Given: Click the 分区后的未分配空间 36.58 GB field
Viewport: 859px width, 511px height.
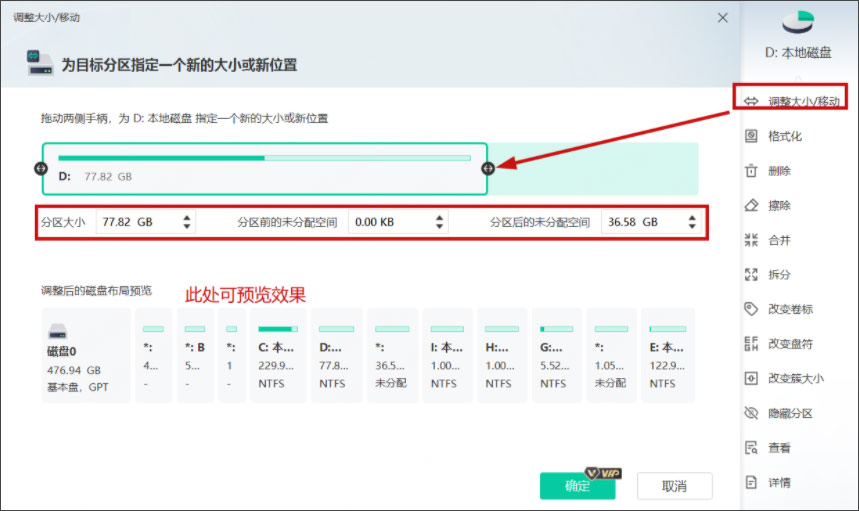Looking at the screenshot, I should [651, 222].
